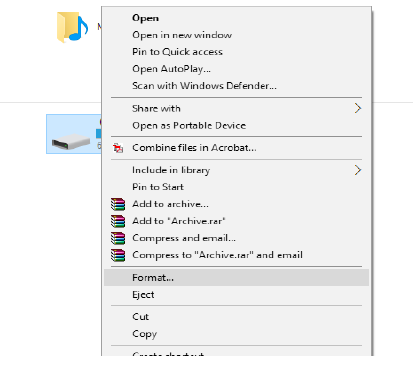419x365 pixels.
Task: Select the Format option
Action: tap(236, 278)
